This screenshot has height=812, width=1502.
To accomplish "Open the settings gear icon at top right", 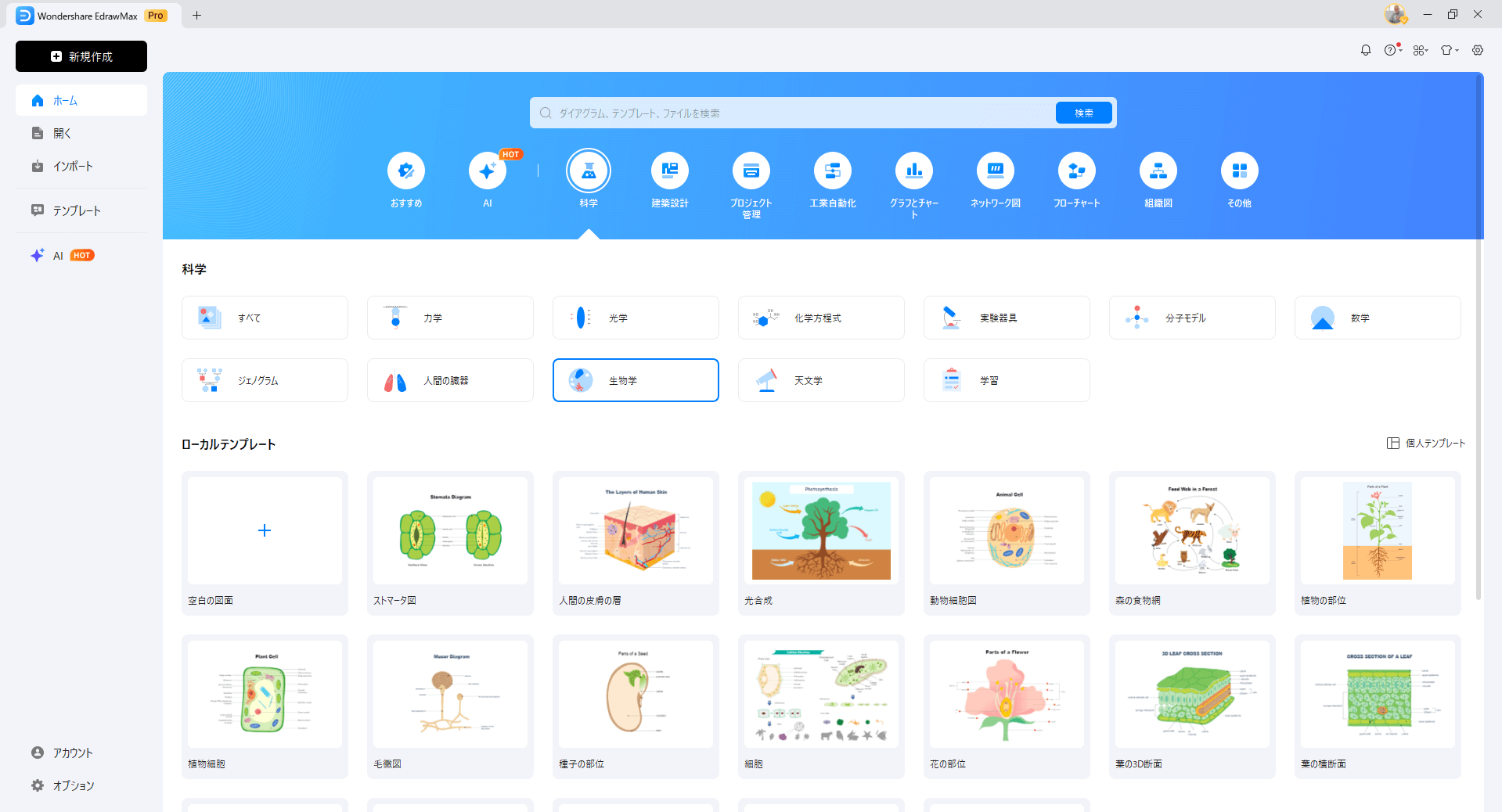I will click(x=1477, y=50).
